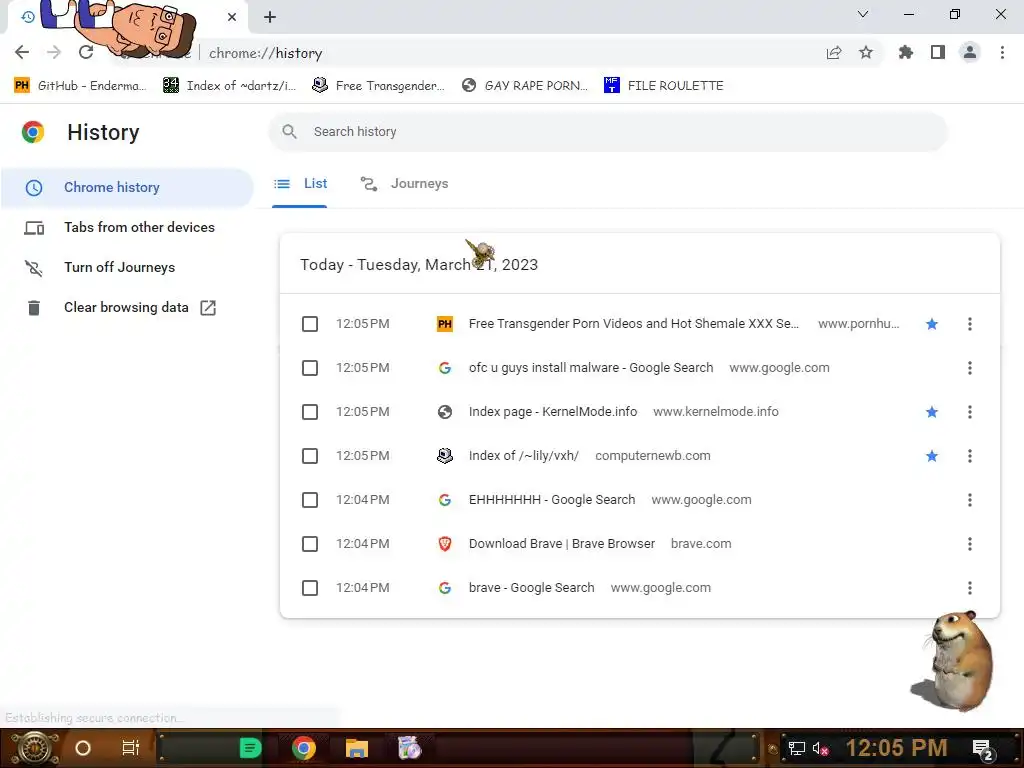1024x768 pixels.
Task: Check the Download Brave entry
Action: pyautogui.click(x=310, y=544)
